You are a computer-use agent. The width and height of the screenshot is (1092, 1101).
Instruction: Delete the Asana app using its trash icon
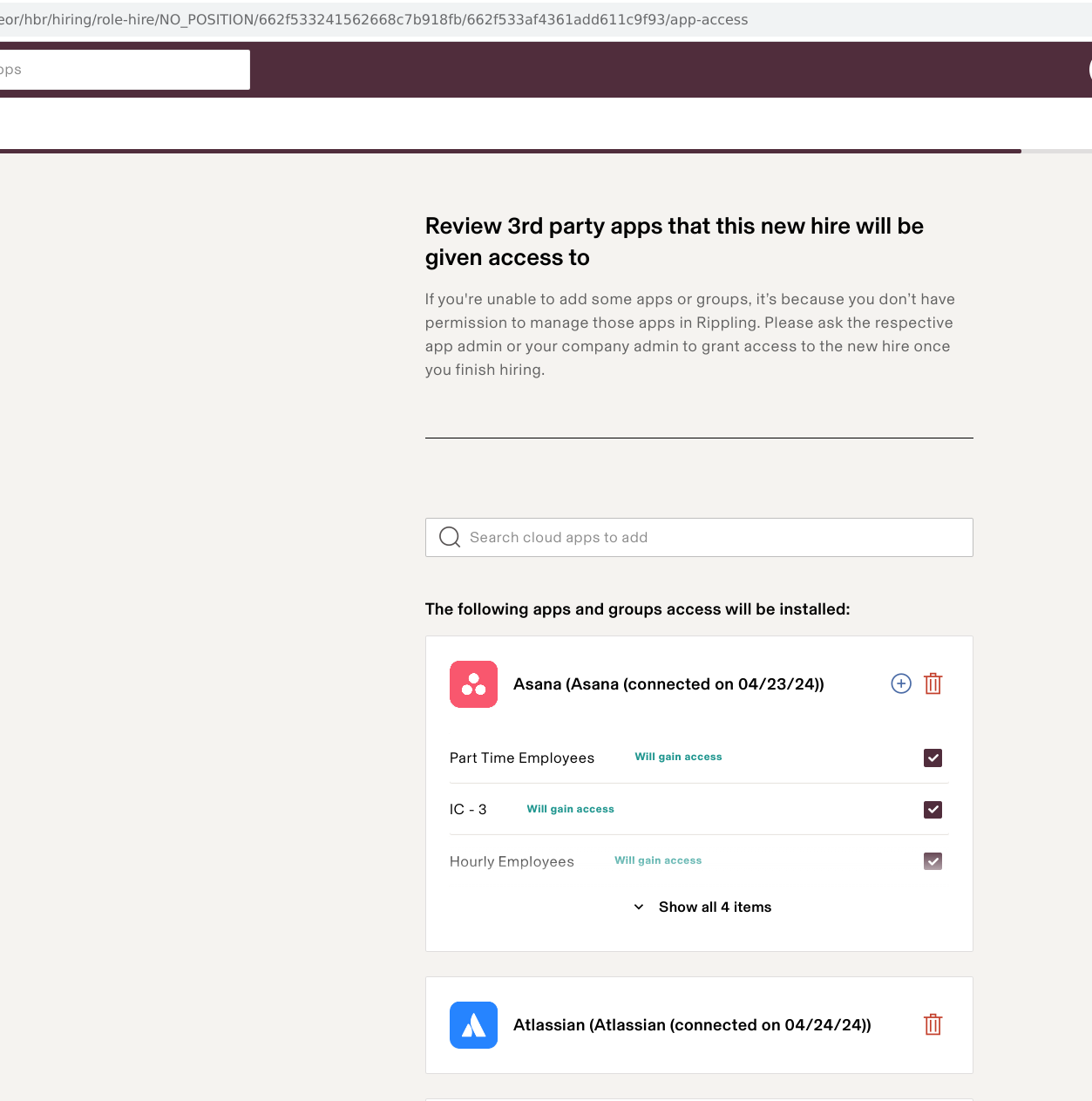tap(933, 684)
